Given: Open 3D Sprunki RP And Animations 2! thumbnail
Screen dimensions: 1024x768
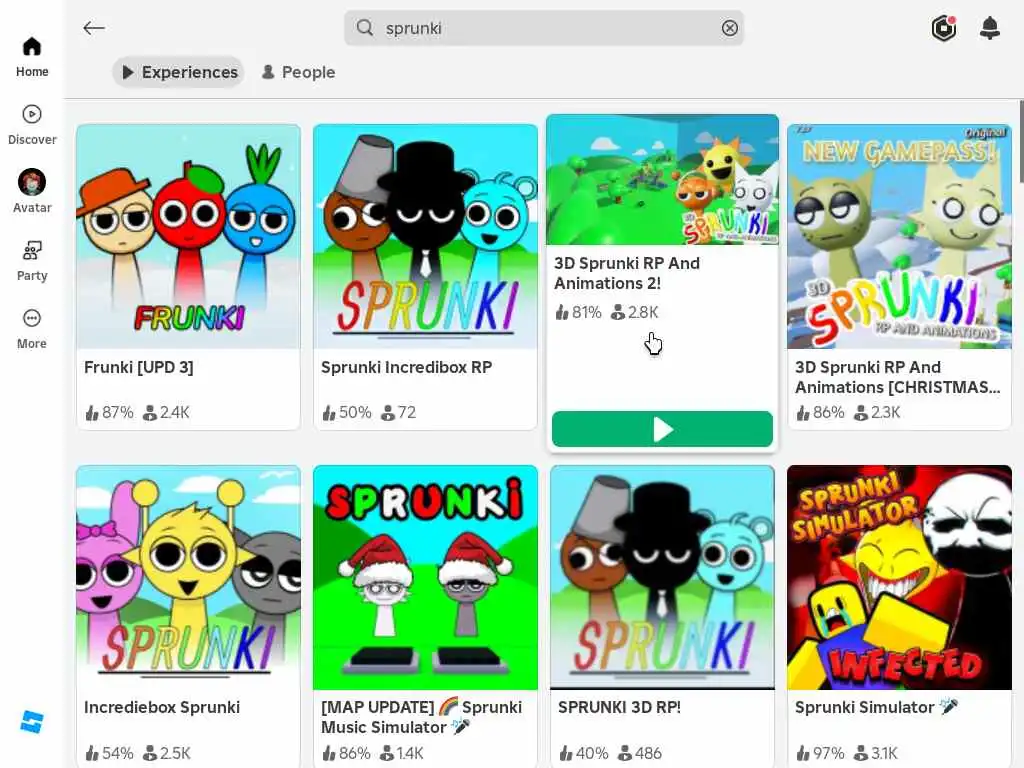Looking at the screenshot, I should pos(662,180).
